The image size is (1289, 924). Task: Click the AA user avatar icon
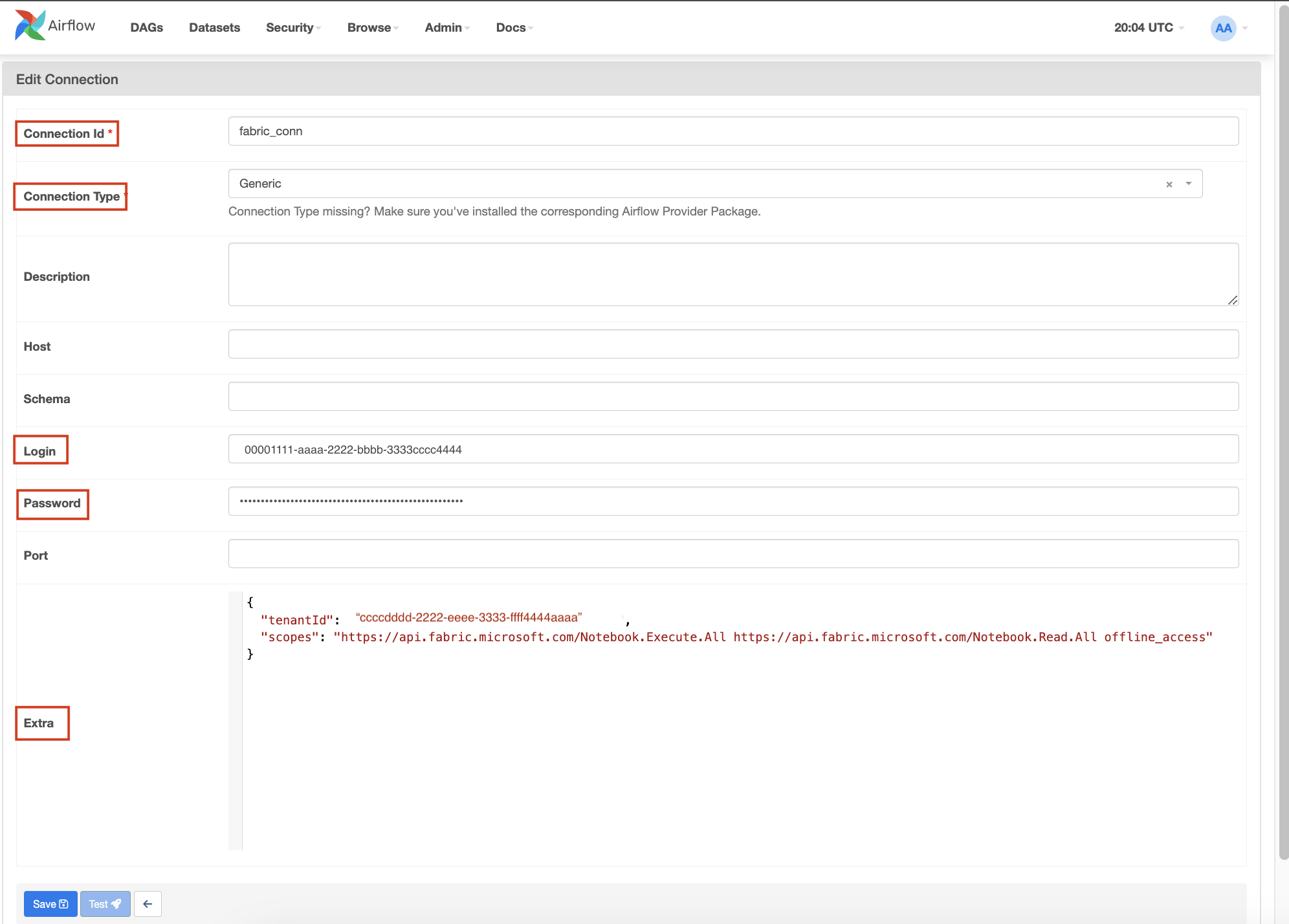click(x=1223, y=28)
